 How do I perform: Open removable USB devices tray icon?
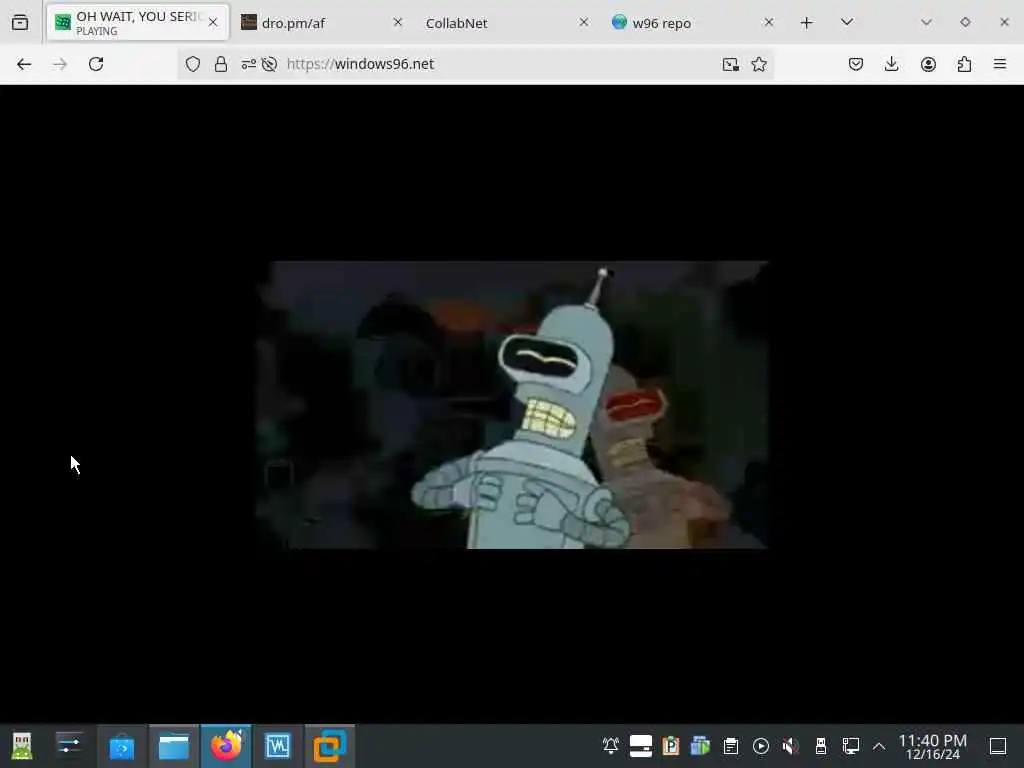[x=821, y=746]
